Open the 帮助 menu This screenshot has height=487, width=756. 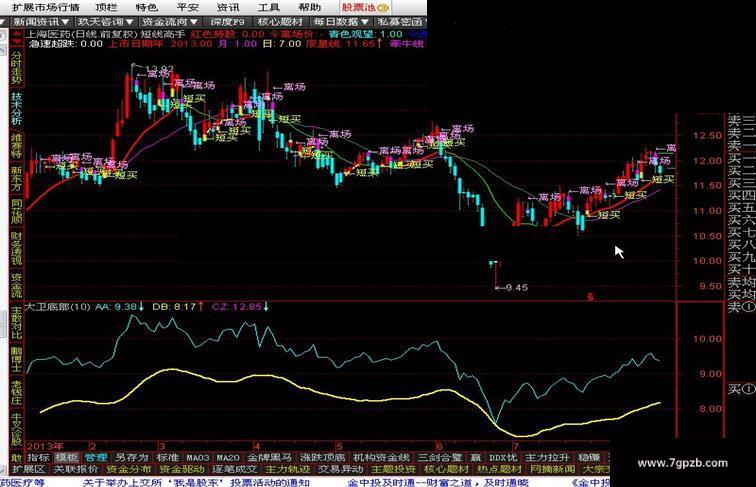point(310,7)
